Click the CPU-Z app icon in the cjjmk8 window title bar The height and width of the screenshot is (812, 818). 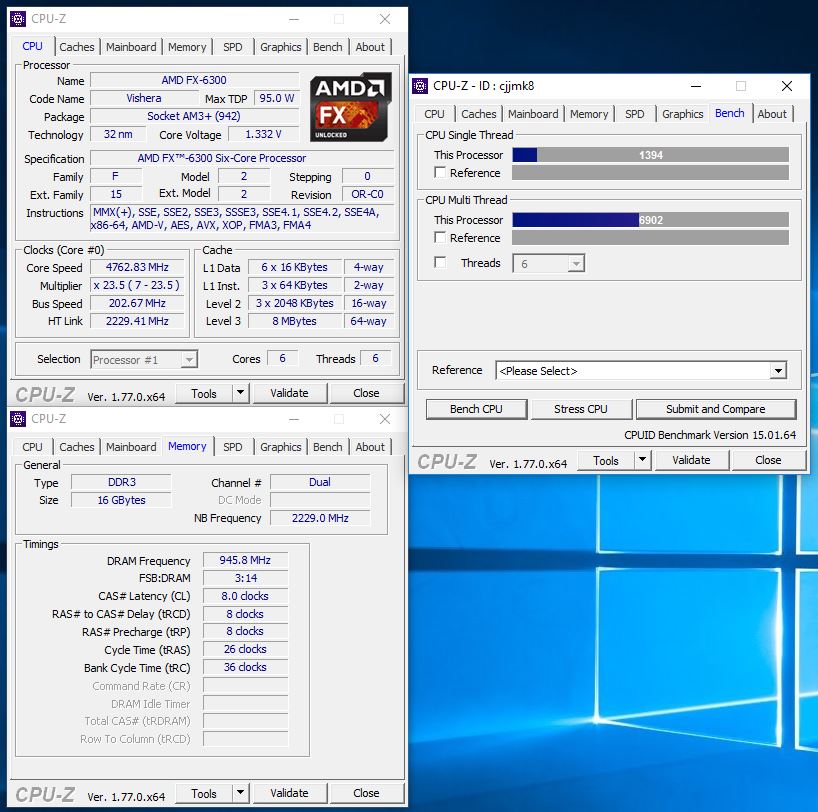coord(420,86)
